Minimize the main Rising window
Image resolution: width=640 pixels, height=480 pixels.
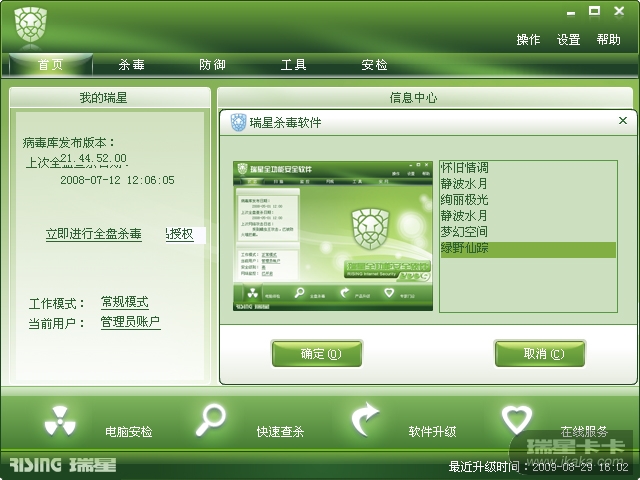tap(571, 13)
